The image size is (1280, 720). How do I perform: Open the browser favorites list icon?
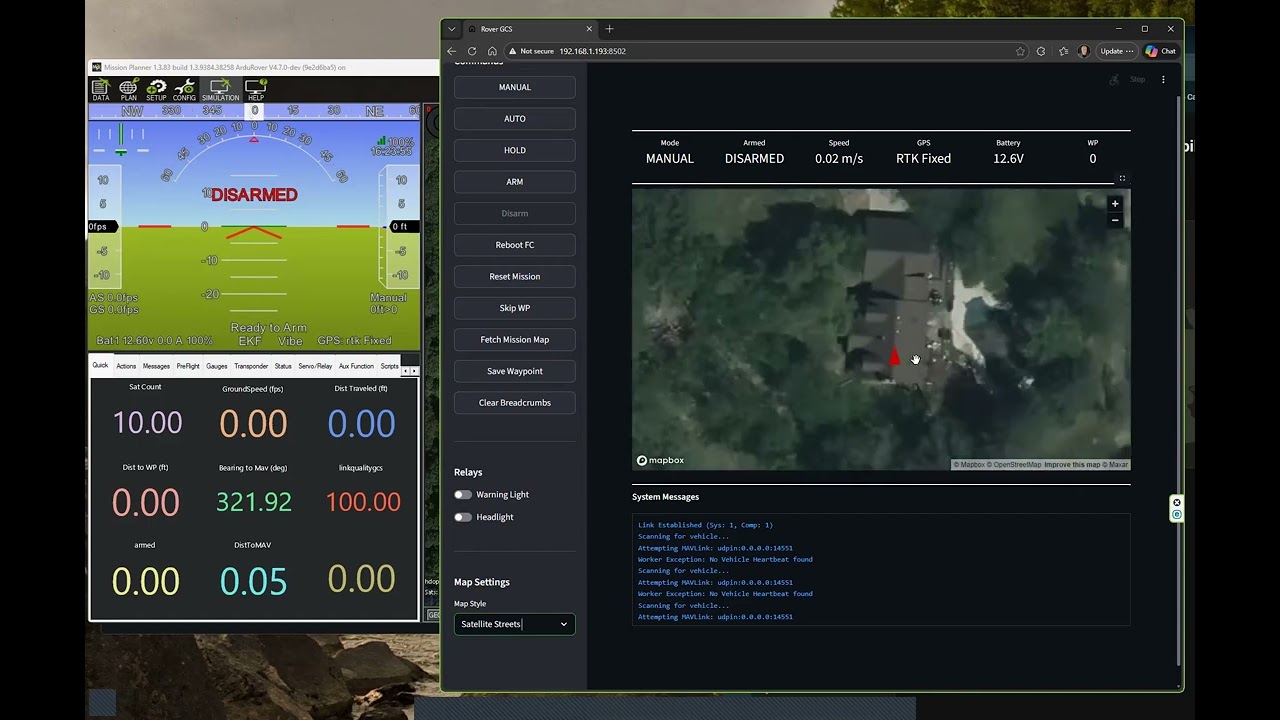click(1063, 51)
